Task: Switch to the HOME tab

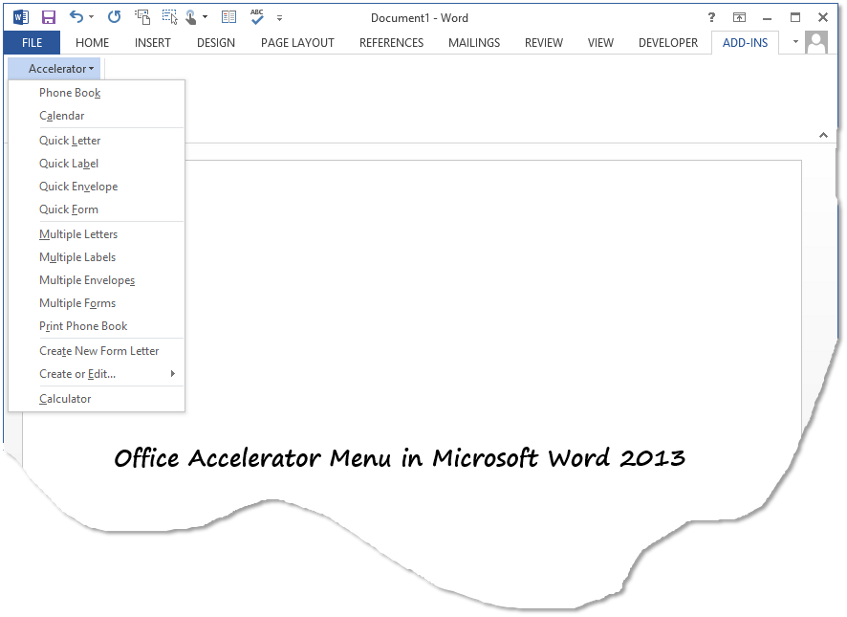Action: coord(92,43)
